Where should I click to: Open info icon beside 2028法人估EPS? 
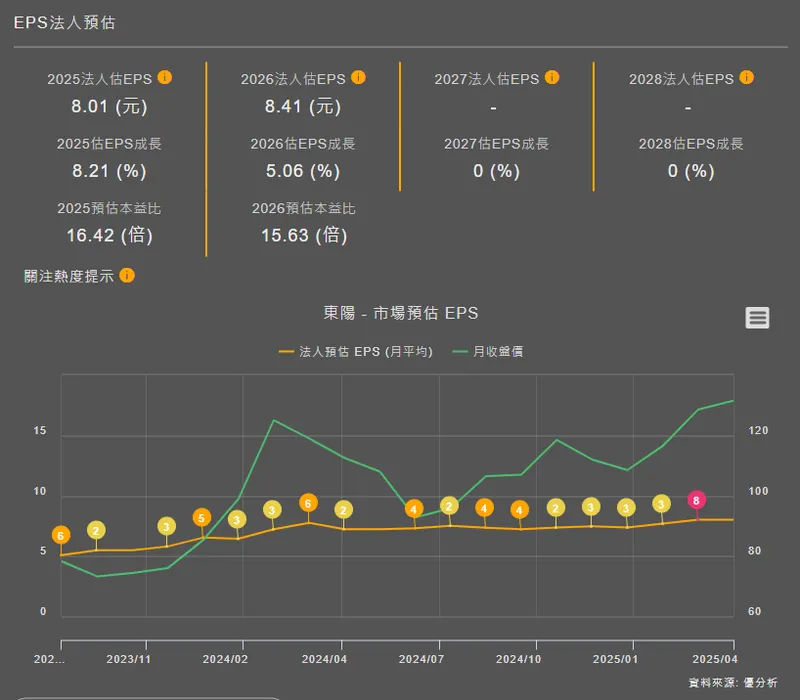tap(746, 78)
